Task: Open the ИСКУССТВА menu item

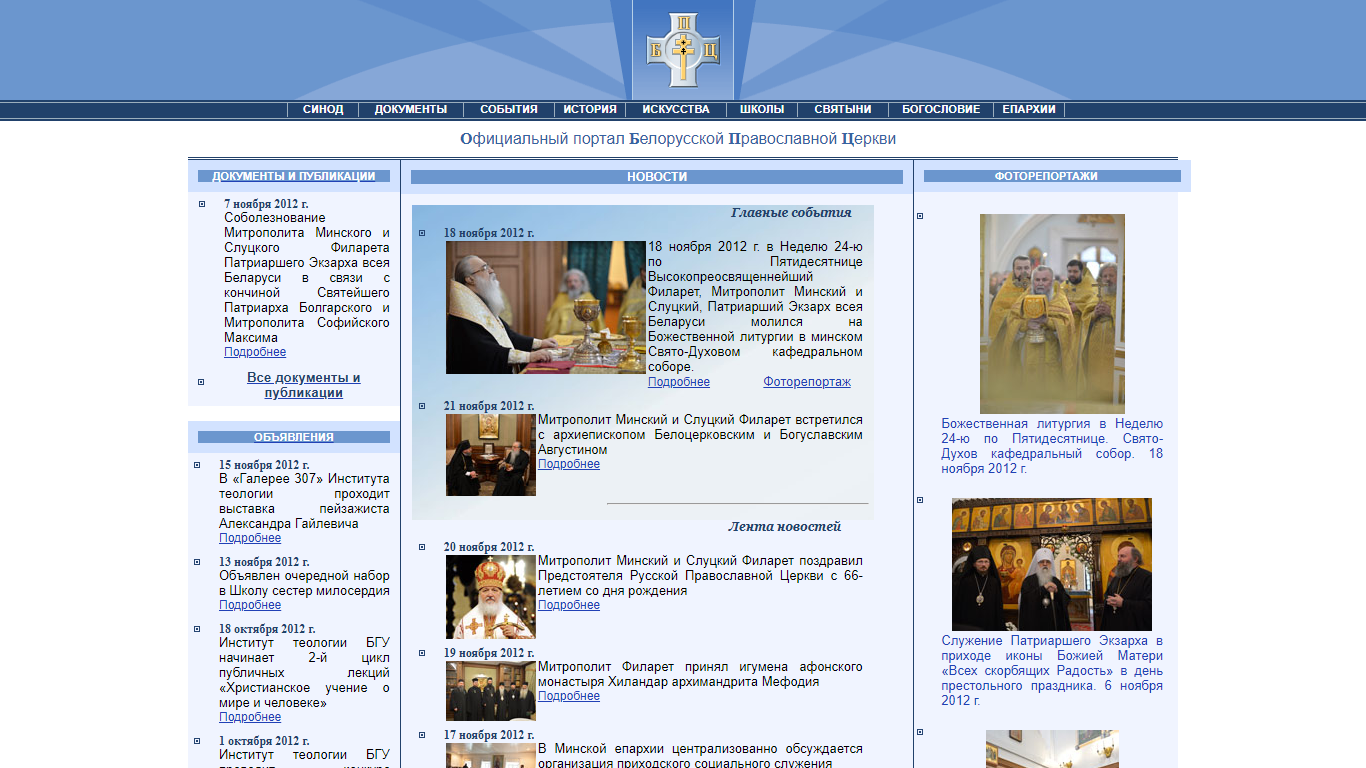Action: point(676,110)
